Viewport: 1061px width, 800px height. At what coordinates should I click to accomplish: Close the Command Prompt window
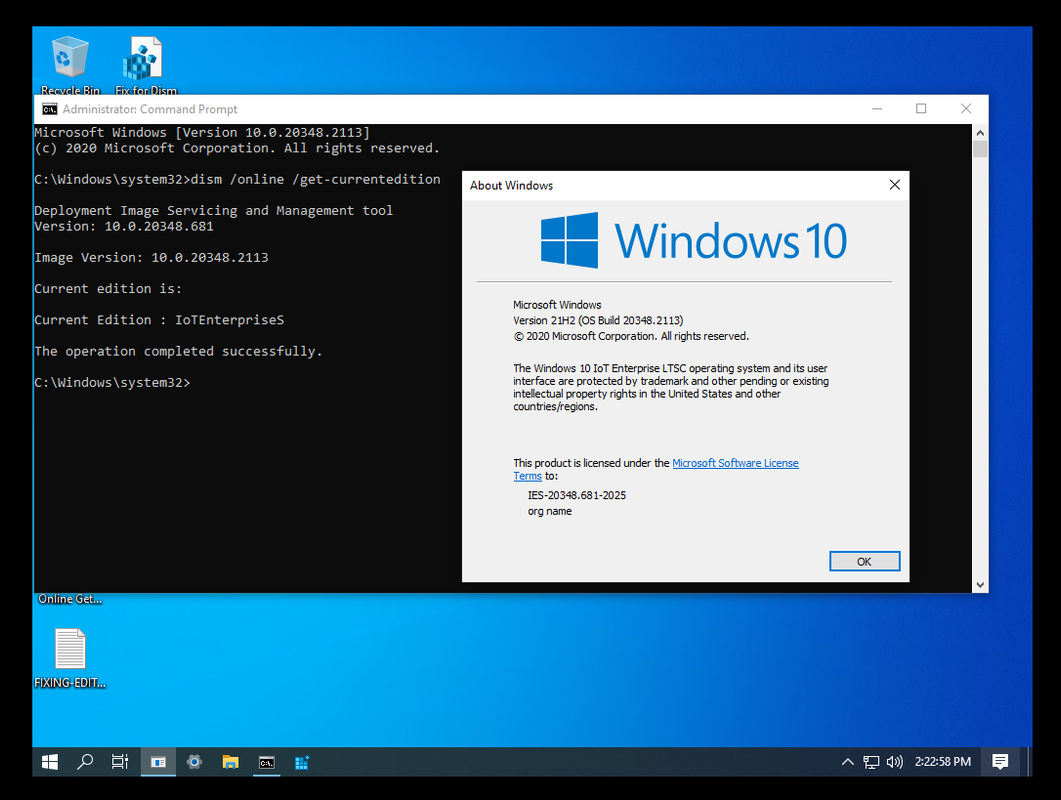966,109
